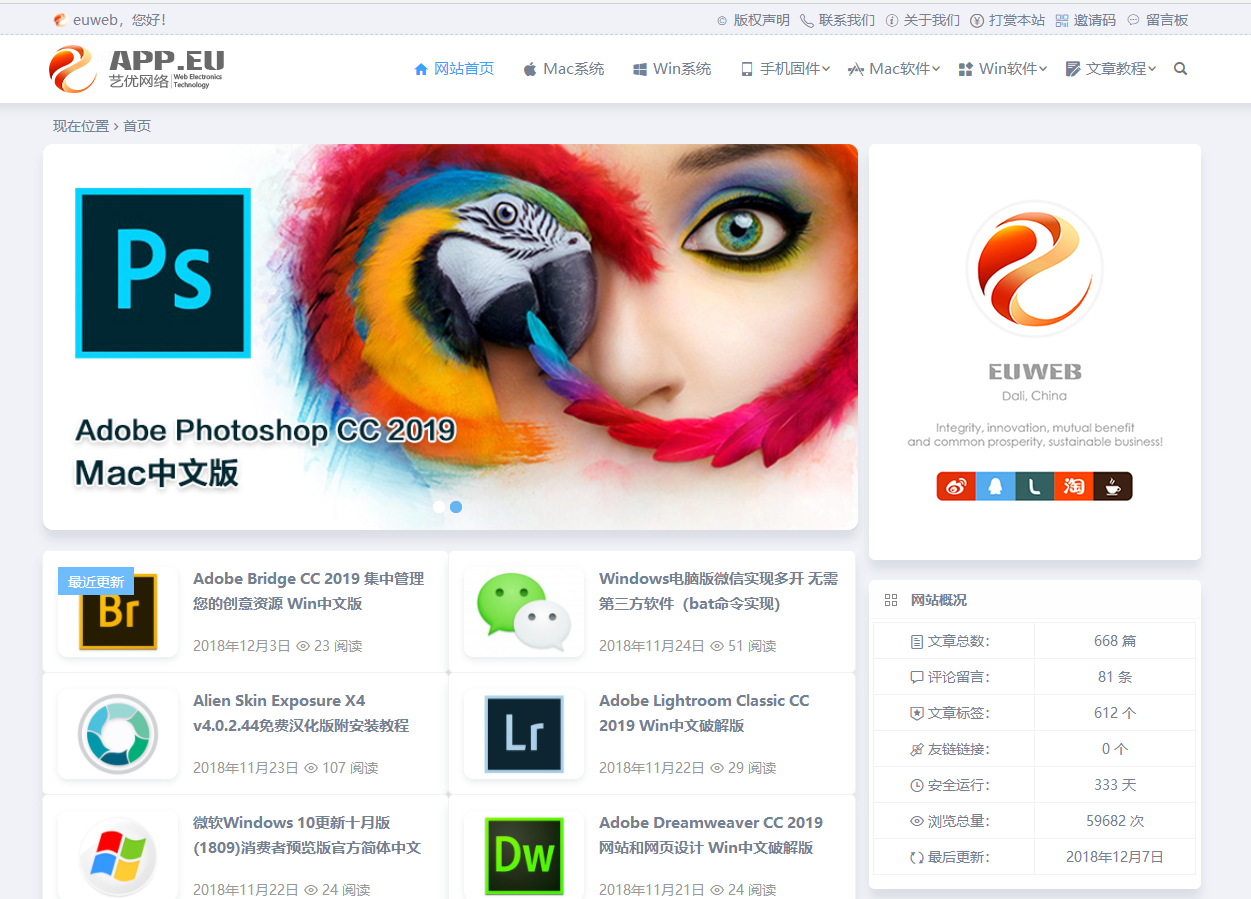The image size is (1251, 899).
Task: Select the second carousel indicator dot
Action: [456, 507]
